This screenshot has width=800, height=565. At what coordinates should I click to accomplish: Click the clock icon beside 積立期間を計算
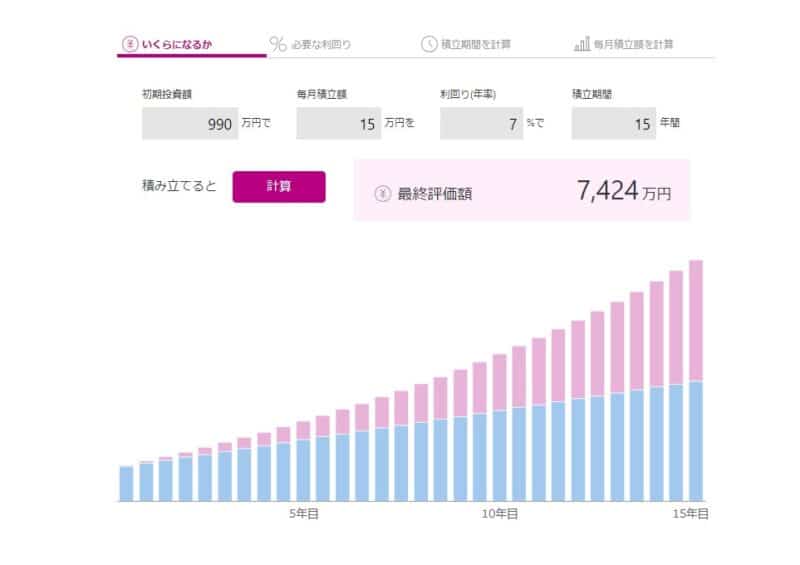[429, 44]
